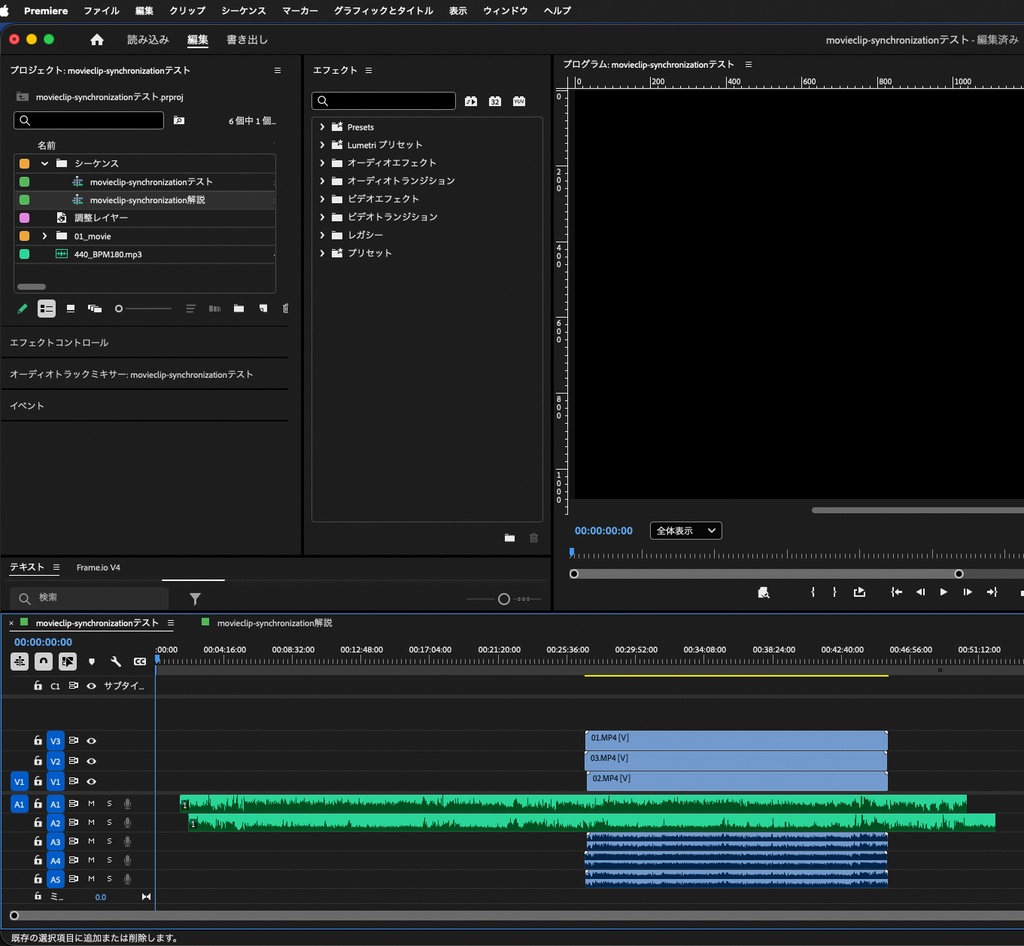Open the ファイル menu
Screen dimensions: 1024x946
[x=101, y=10]
